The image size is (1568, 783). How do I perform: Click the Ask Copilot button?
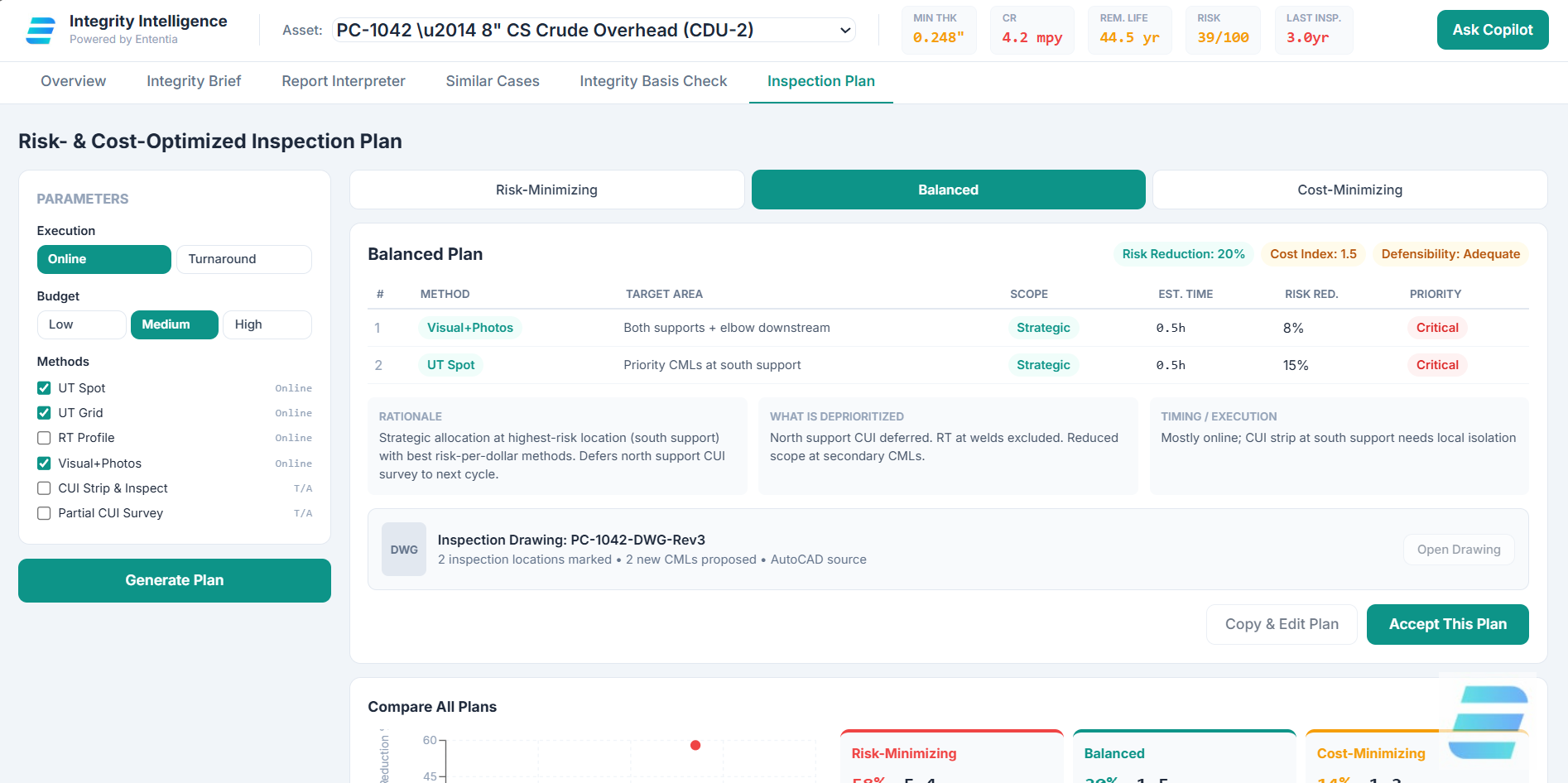[1493, 30]
